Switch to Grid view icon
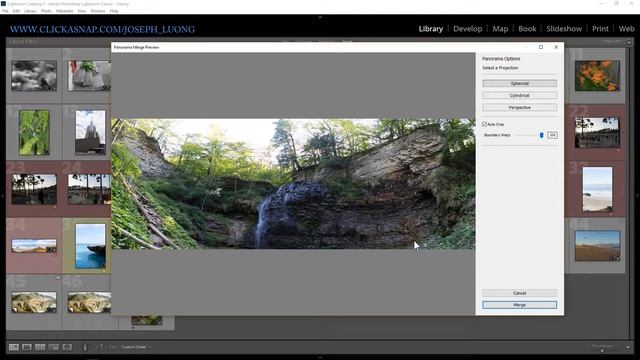640x360 pixels. [13, 347]
